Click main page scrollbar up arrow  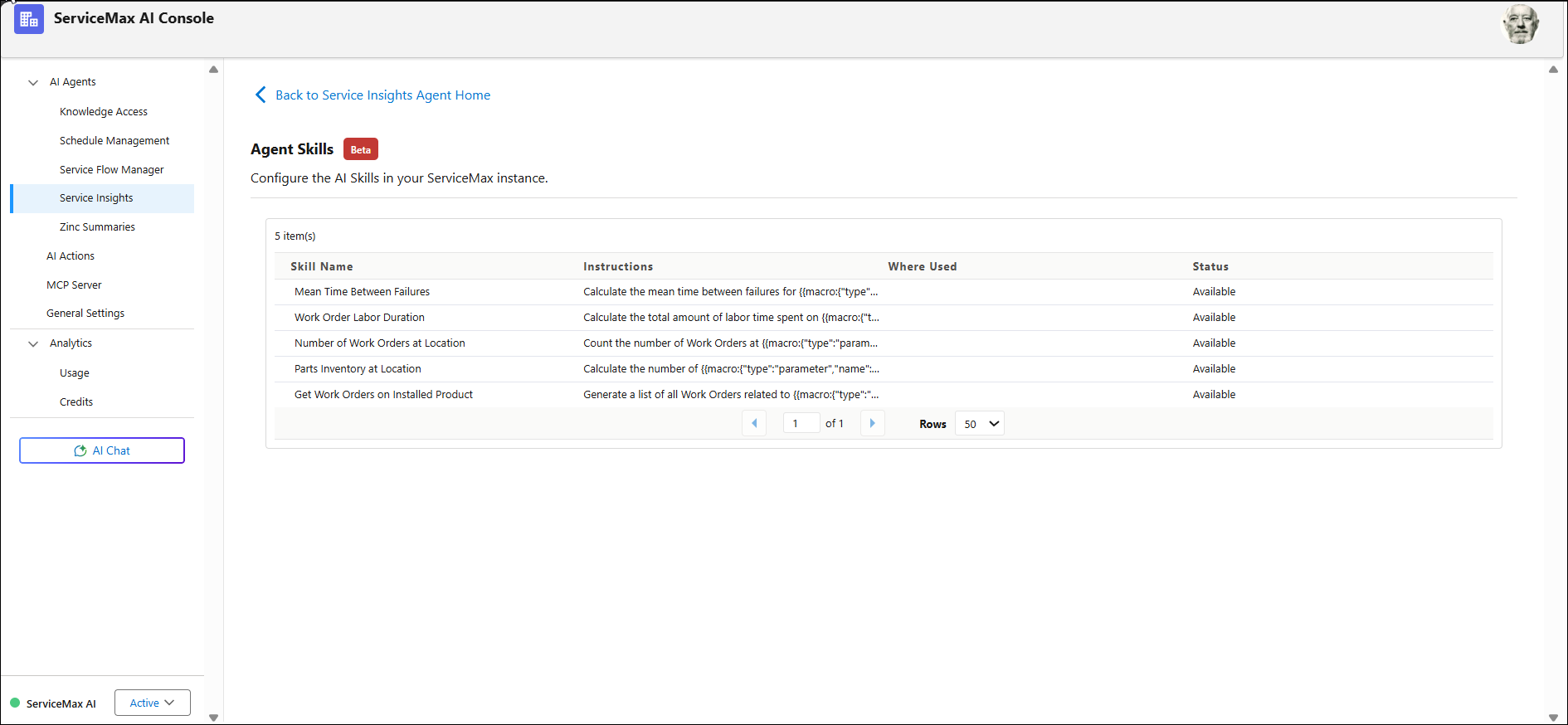pyautogui.click(x=1553, y=69)
